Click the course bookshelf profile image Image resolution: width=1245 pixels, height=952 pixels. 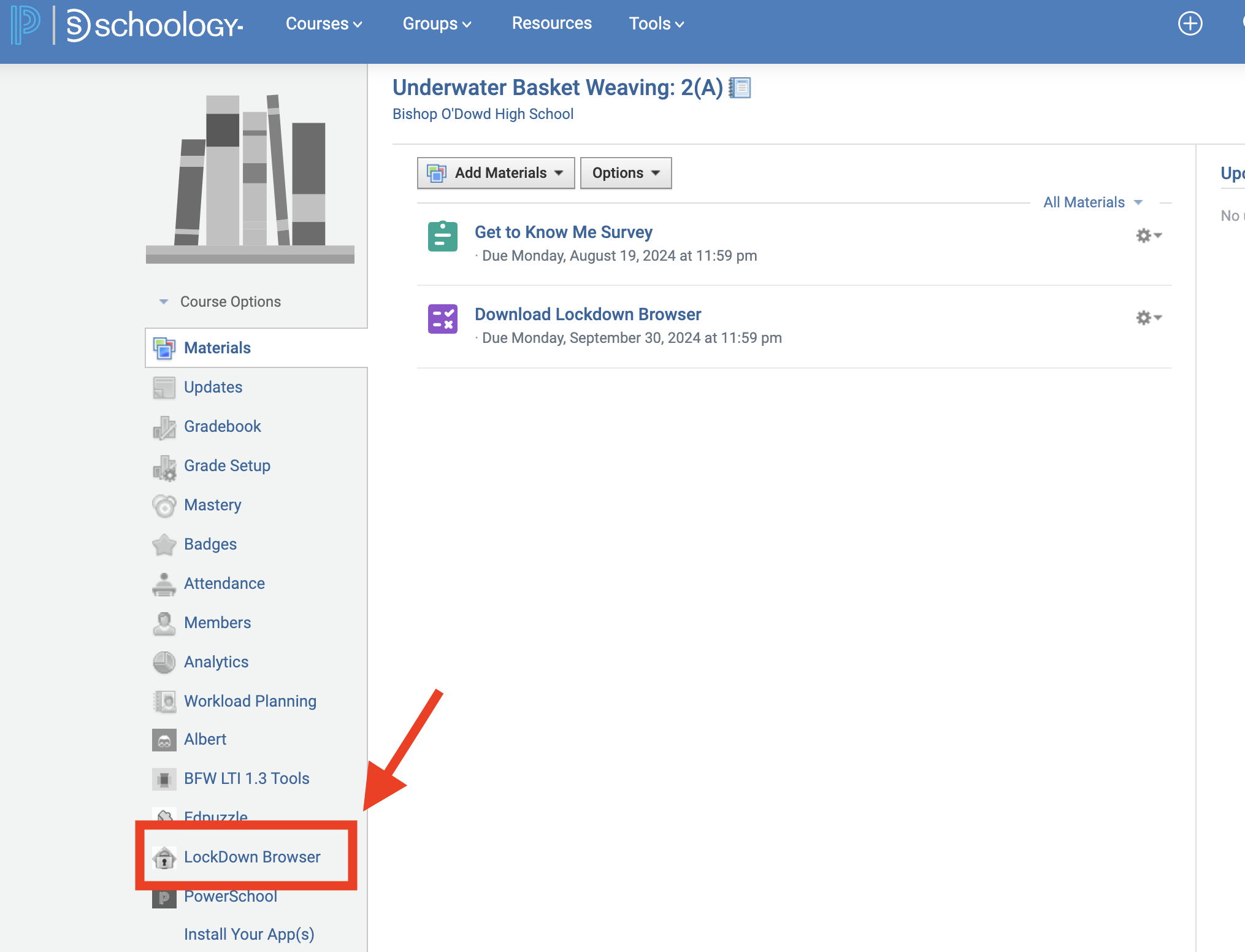click(x=250, y=179)
